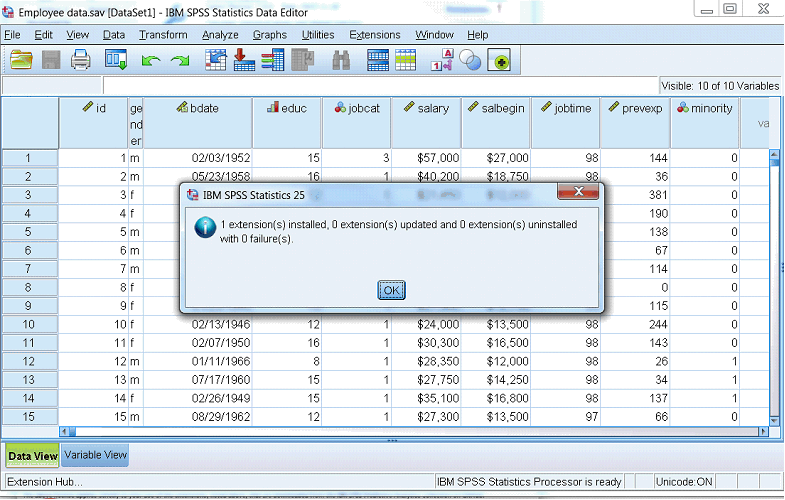Click the vertical scrollbar down arrow

[x=774, y=421]
